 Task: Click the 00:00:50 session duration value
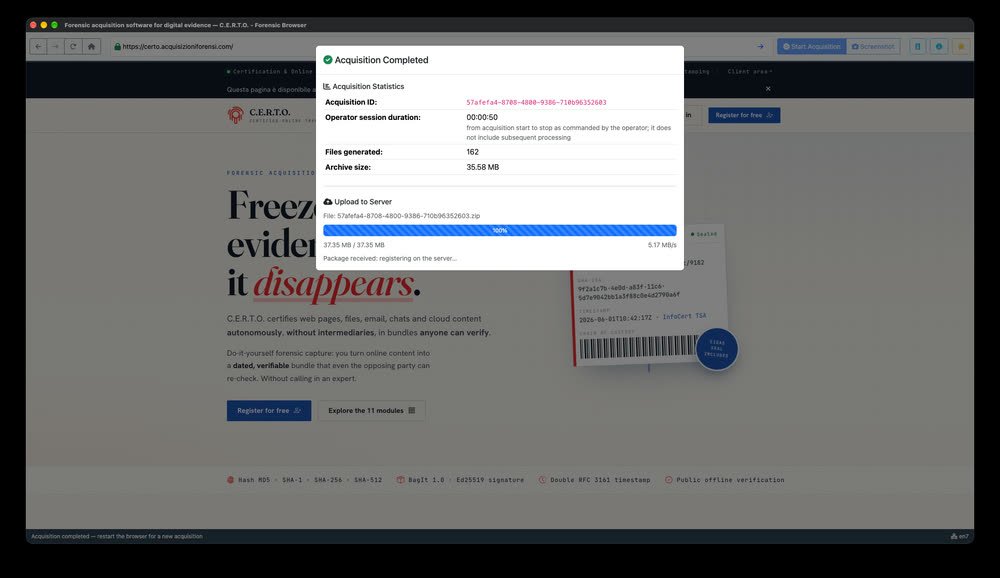[x=482, y=117]
